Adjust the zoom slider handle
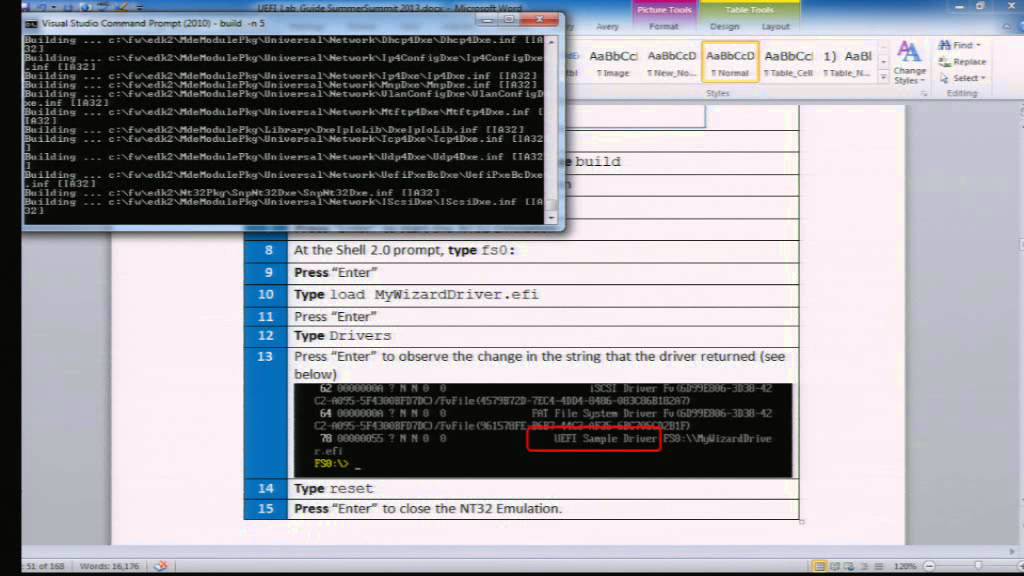The width and height of the screenshot is (1024, 576). point(978,566)
